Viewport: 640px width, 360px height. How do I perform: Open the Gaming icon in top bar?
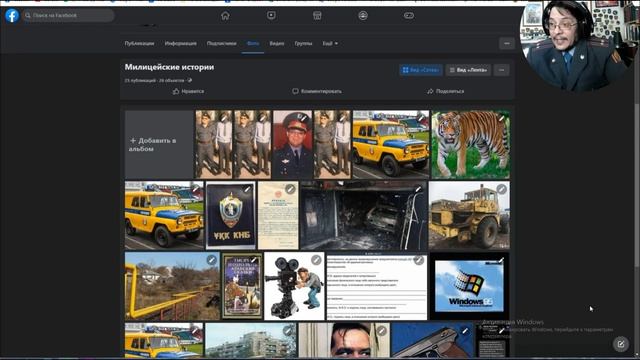409,16
